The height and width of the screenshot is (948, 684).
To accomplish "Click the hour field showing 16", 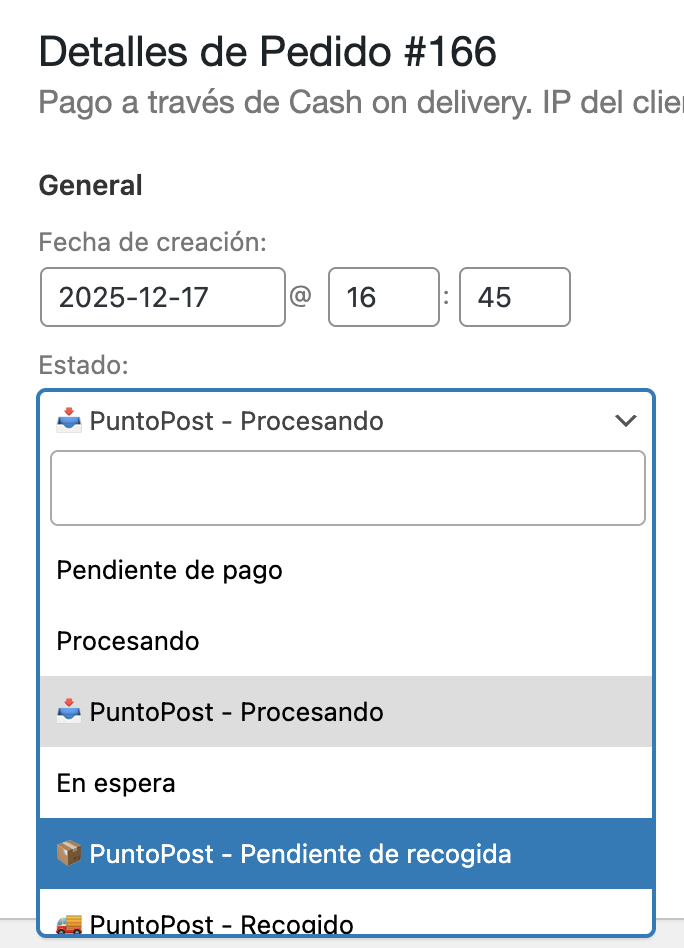I will pyautogui.click(x=383, y=297).
